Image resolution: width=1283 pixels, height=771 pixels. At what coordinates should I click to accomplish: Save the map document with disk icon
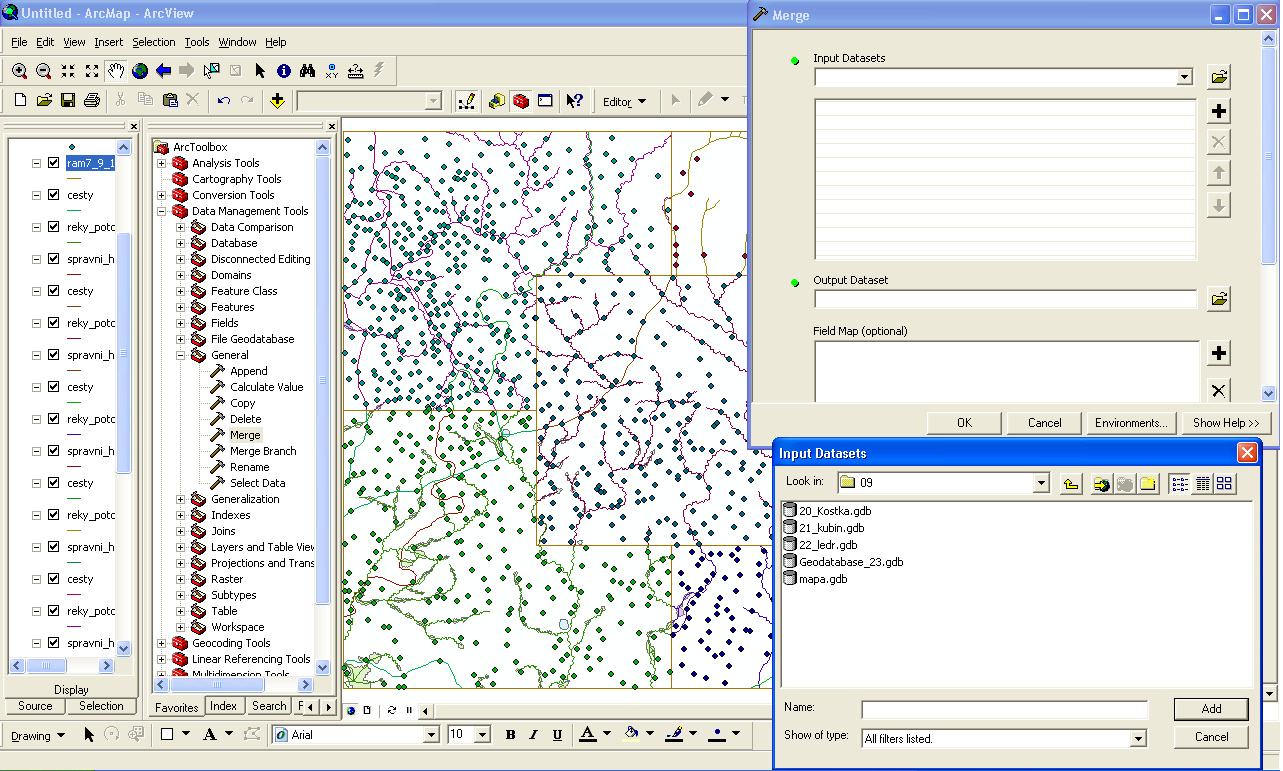[x=68, y=101]
